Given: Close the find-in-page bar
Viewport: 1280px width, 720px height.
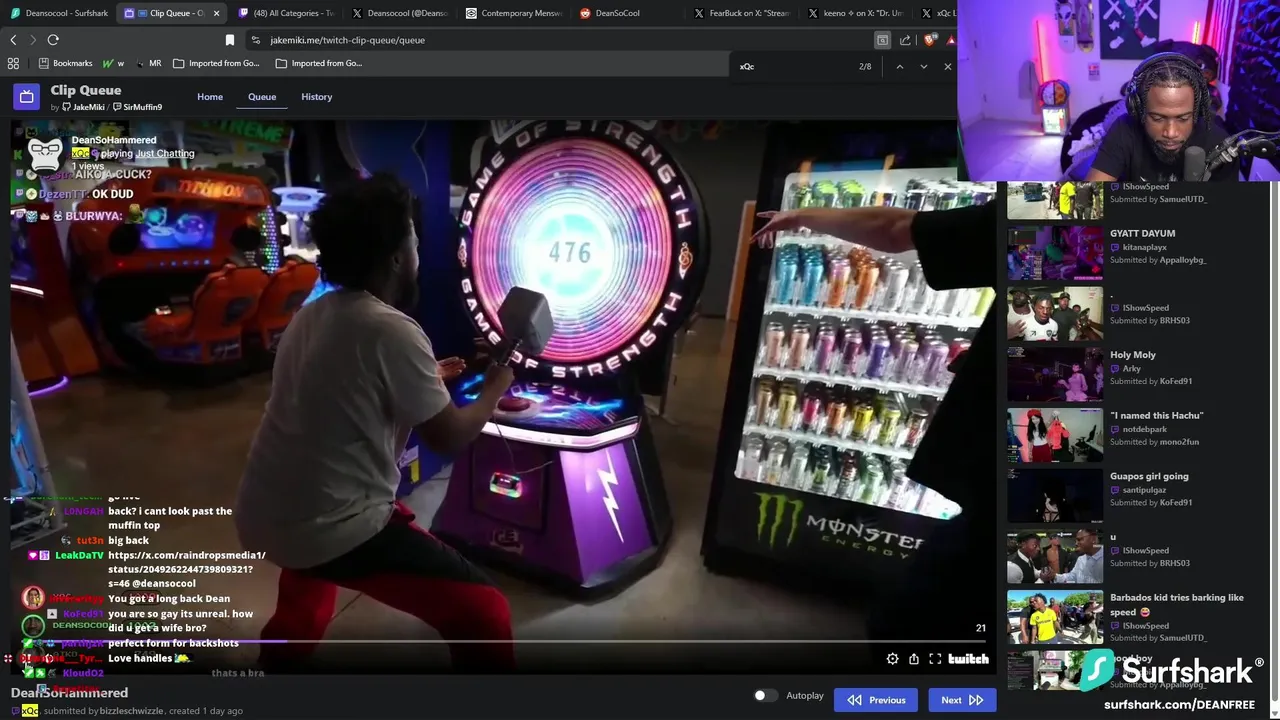Looking at the screenshot, I should pyautogui.click(x=947, y=66).
